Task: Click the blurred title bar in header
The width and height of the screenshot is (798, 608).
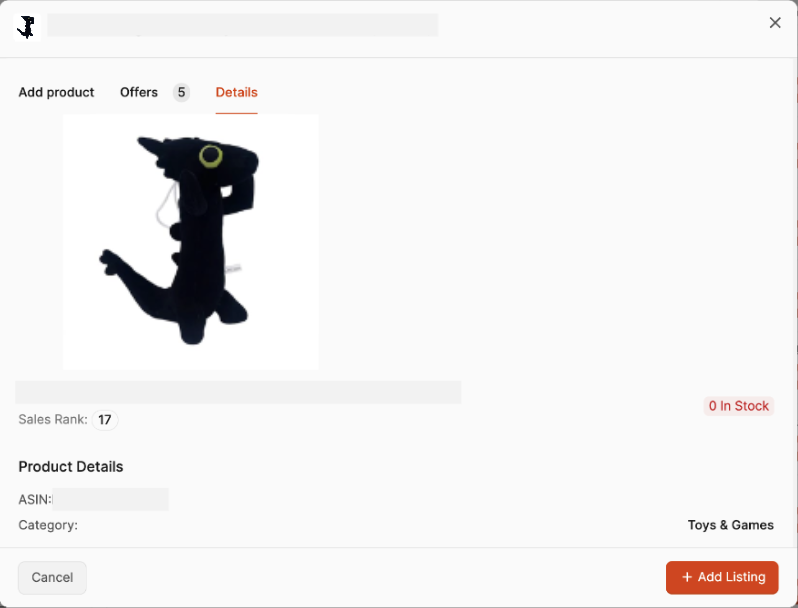Action: click(243, 25)
